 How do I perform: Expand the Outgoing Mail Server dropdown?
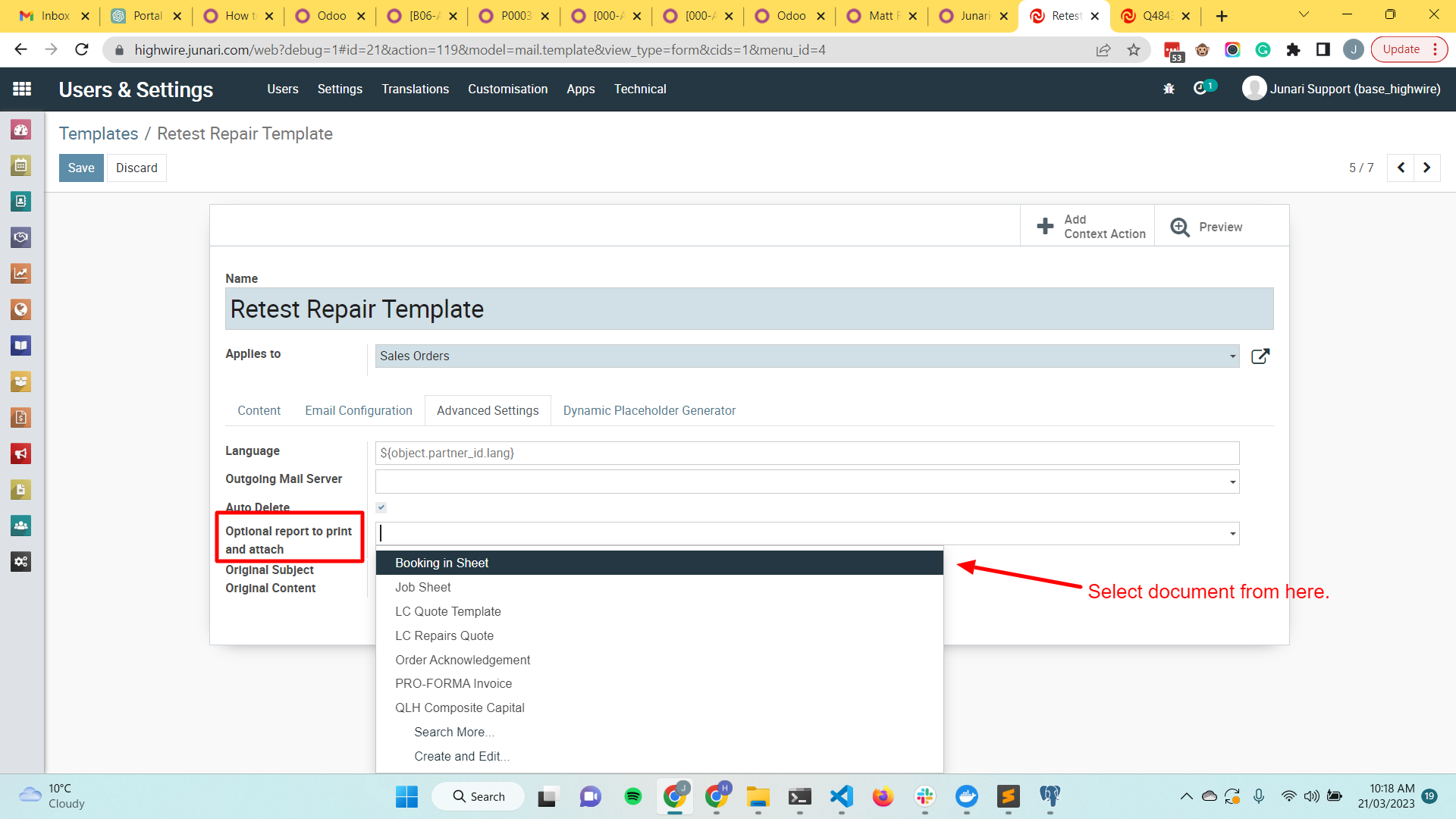click(x=1232, y=482)
